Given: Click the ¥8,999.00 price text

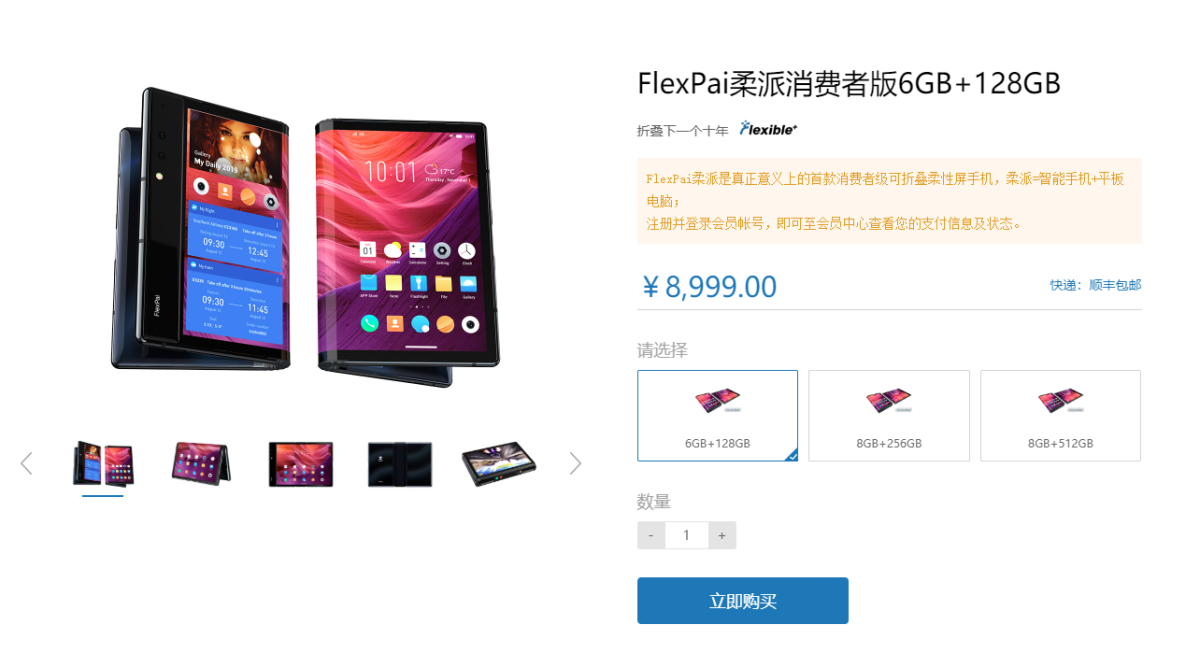Looking at the screenshot, I should point(709,287).
